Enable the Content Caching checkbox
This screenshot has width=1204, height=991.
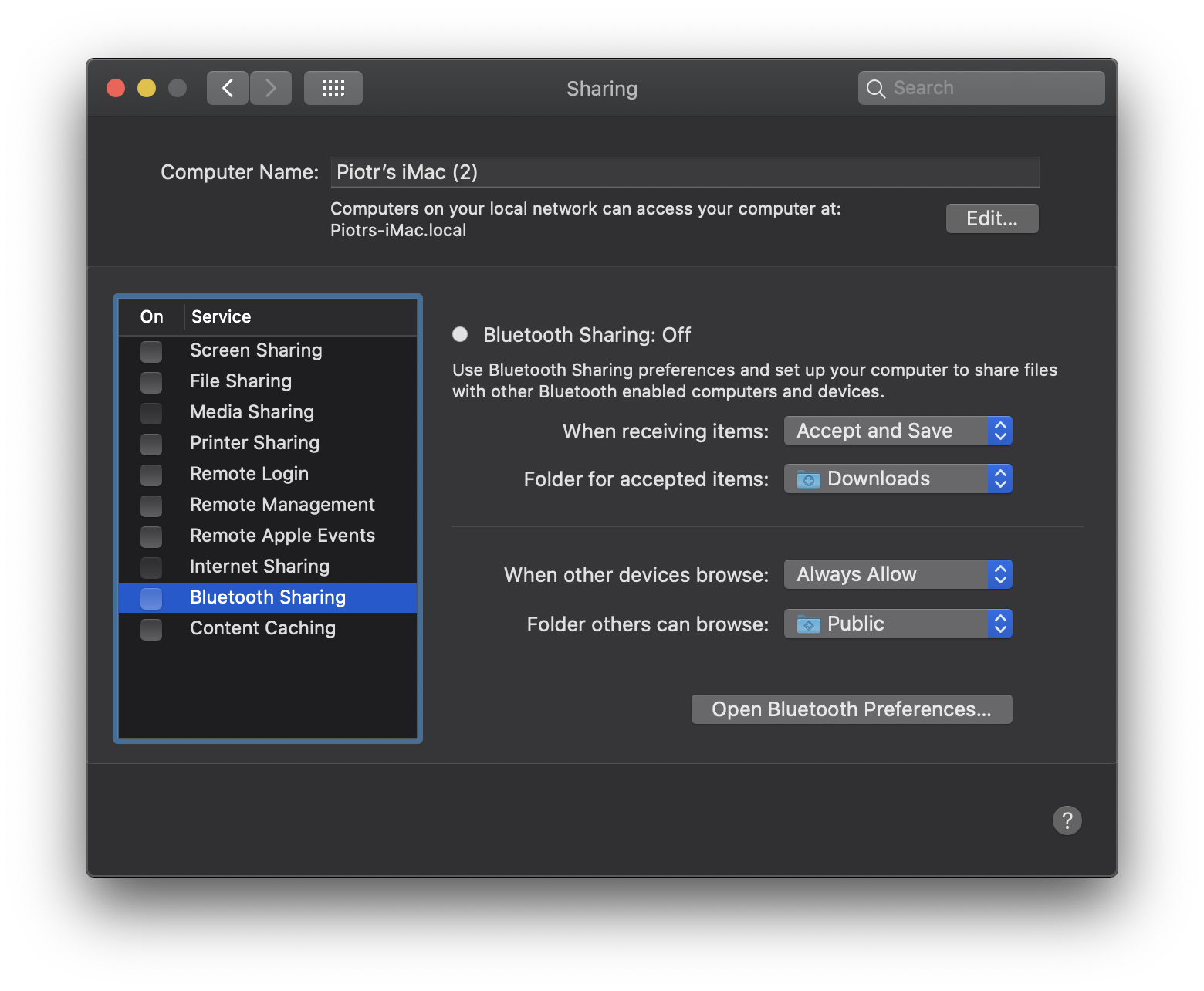click(151, 629)
